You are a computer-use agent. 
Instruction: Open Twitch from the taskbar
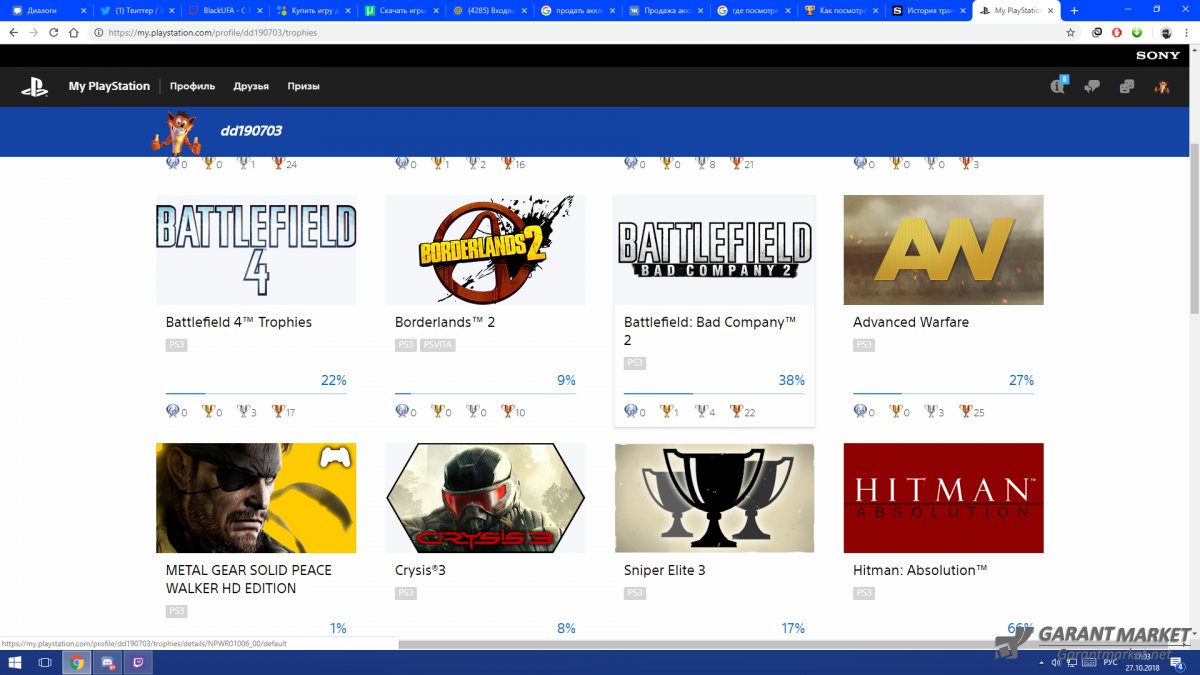(x=137, y=662)
